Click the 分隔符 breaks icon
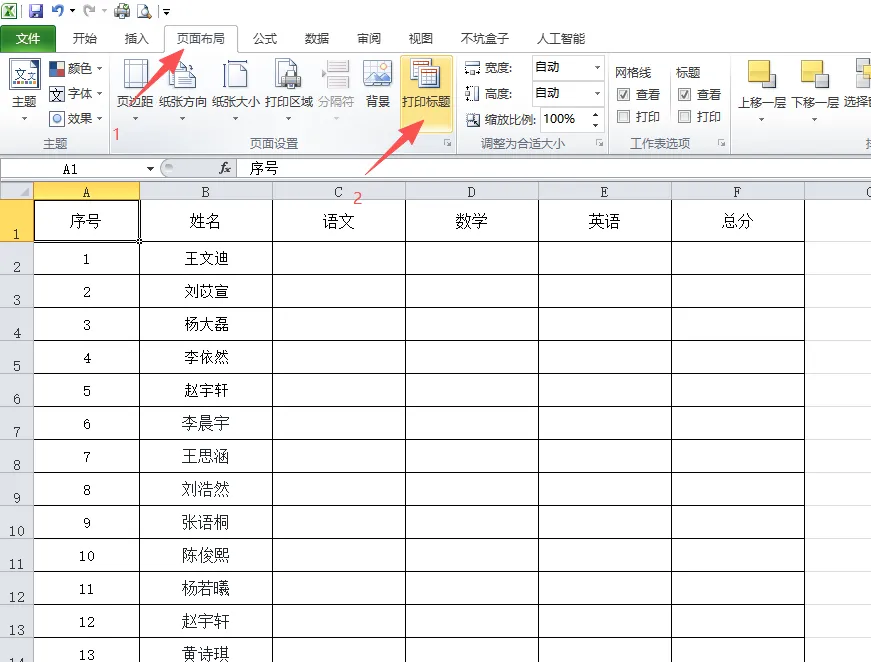Viewport: 871px width, 662px height. coord(336,76)
